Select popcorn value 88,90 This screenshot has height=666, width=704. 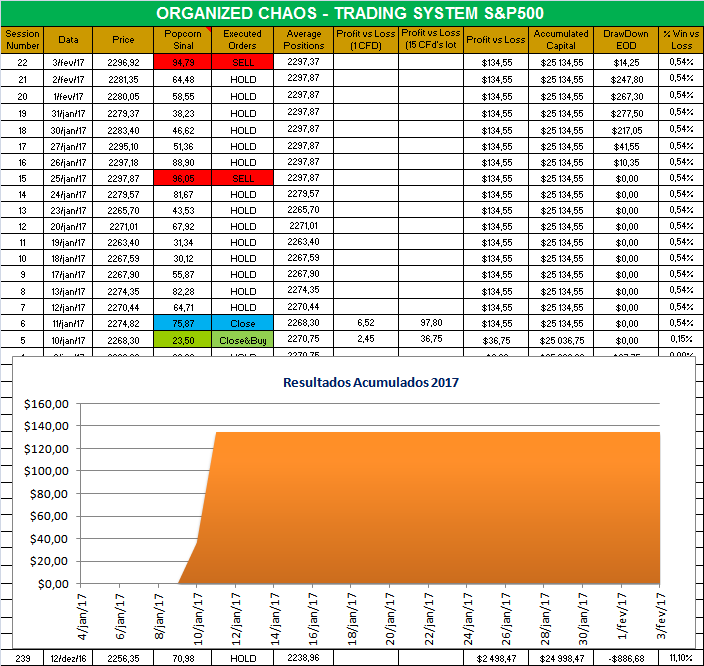[x=182, y=162]
